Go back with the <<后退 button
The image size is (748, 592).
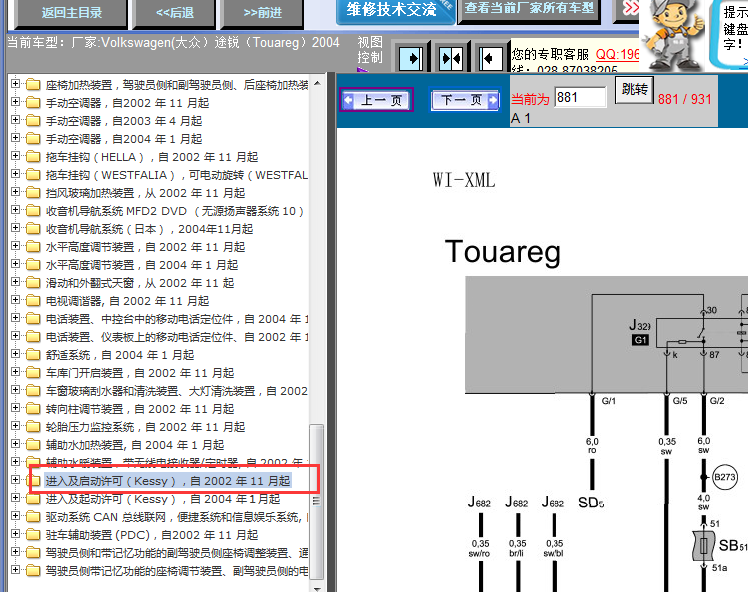pos(175,13)
